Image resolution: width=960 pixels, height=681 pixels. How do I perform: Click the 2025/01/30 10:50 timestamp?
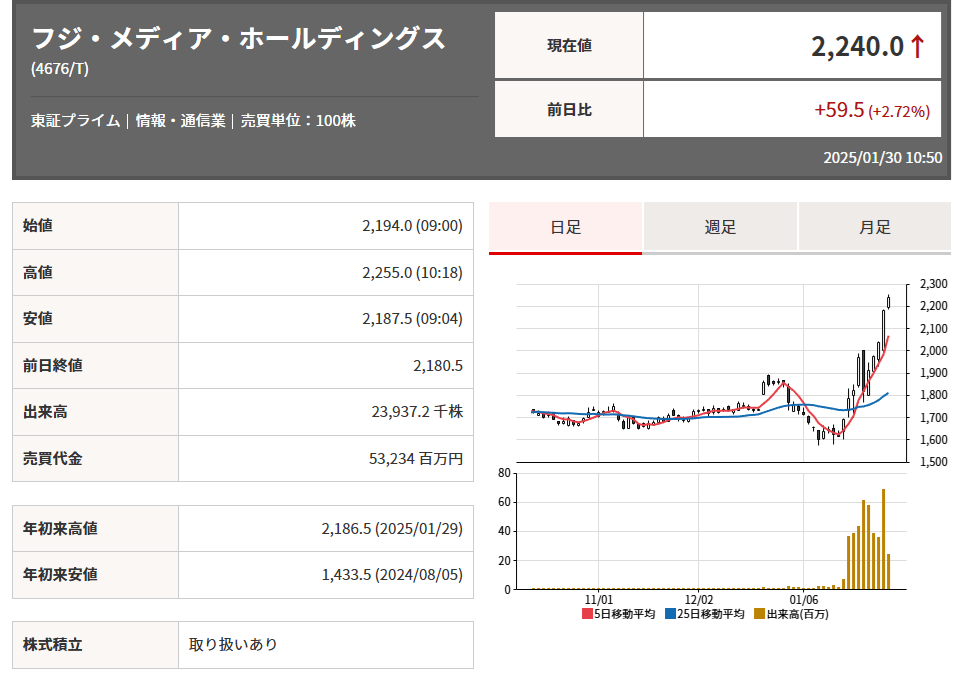[x=882, y=158]
